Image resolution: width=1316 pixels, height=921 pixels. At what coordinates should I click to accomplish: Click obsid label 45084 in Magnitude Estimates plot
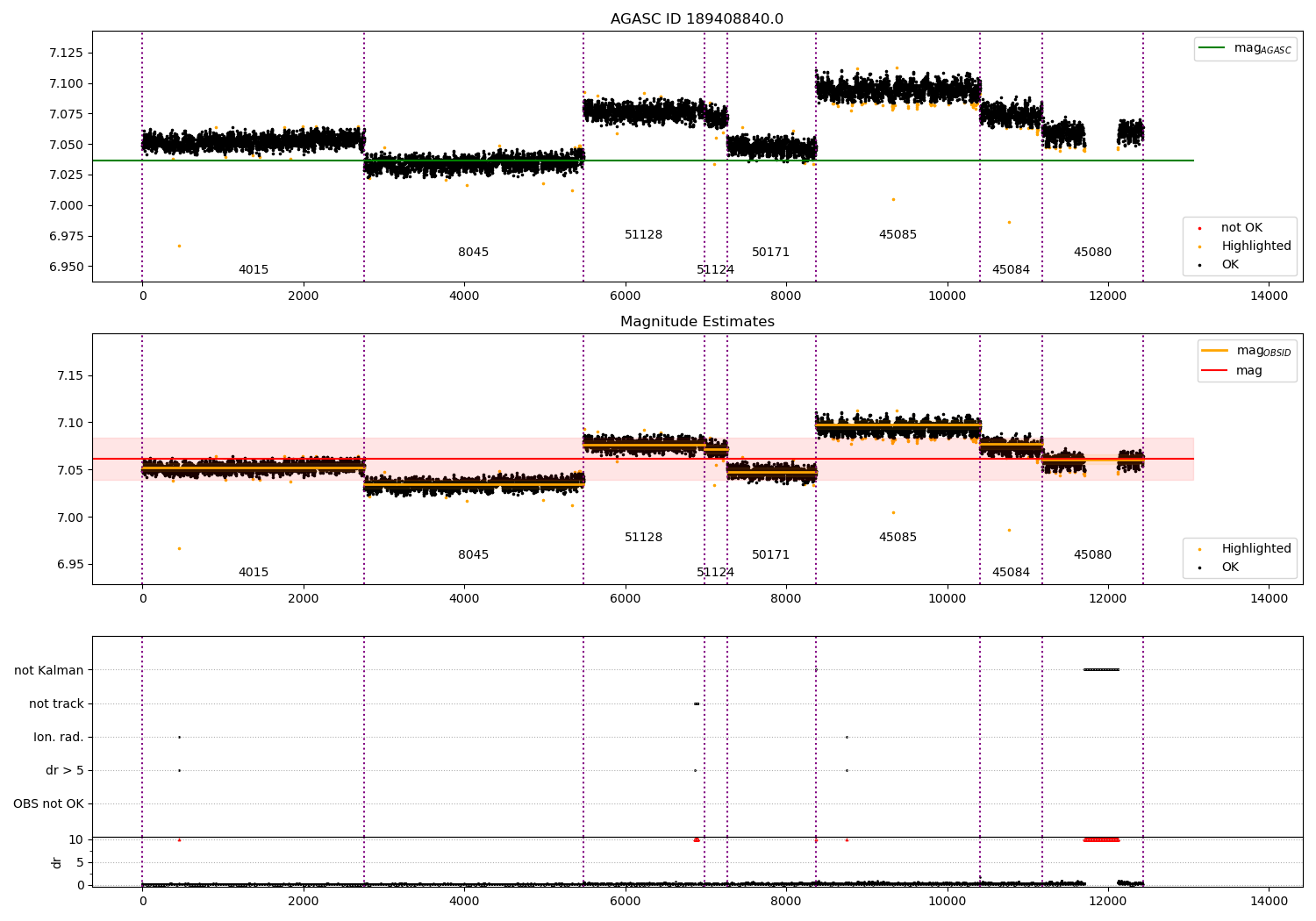point(1011,573)
